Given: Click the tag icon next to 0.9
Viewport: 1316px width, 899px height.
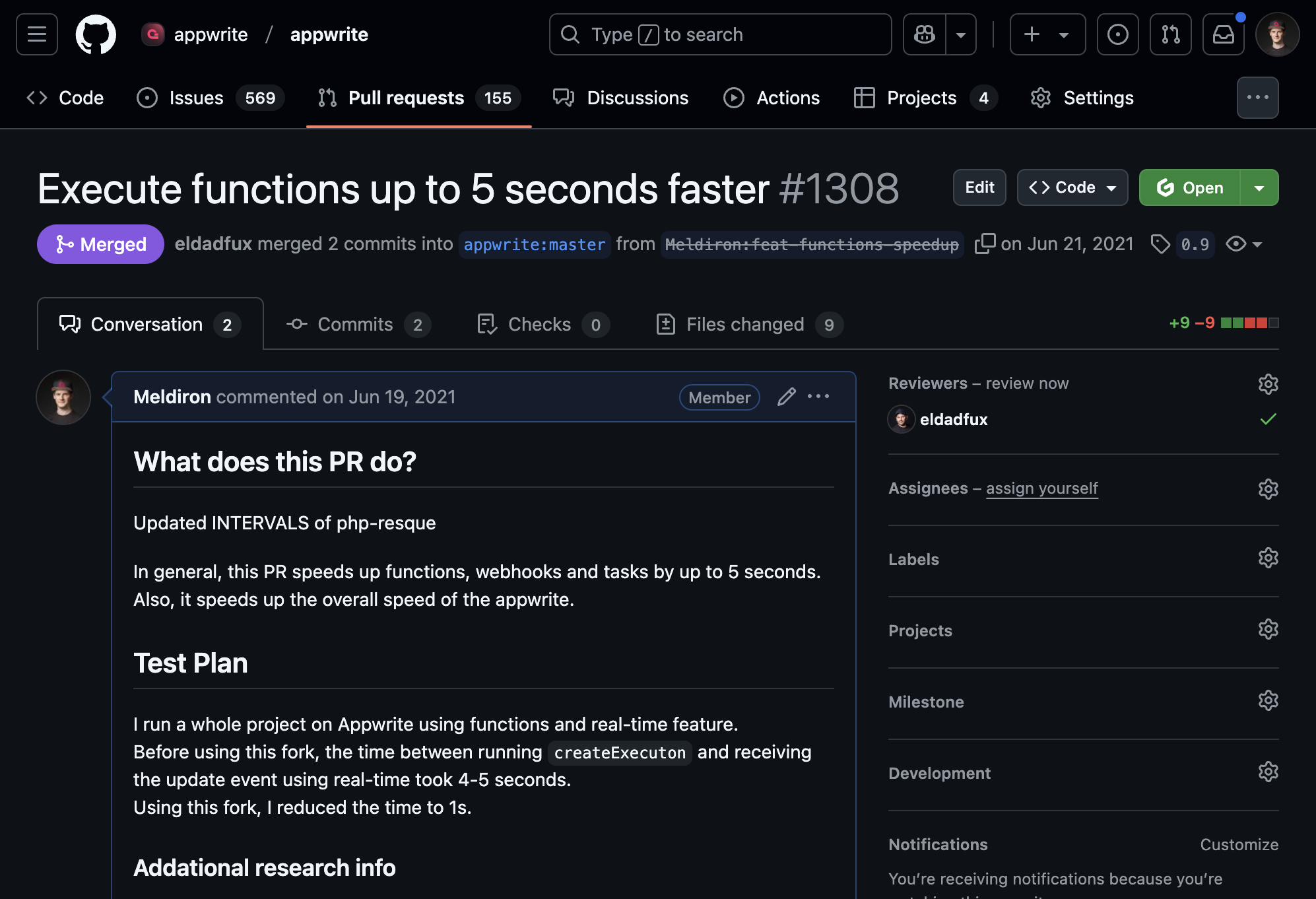Looking at the screenshot, I should [x=1160, y=244].
